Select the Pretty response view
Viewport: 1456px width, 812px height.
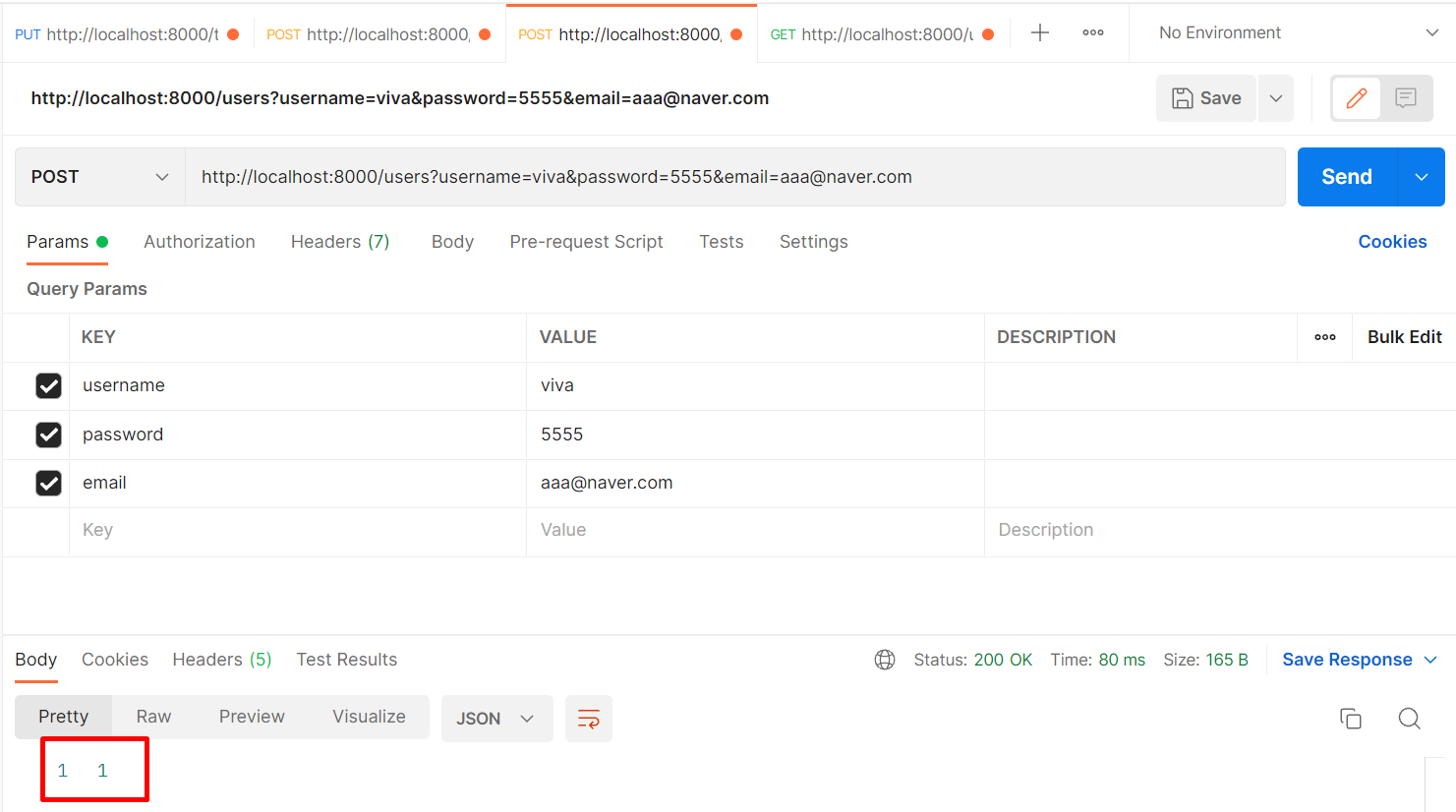click(64, 717)
